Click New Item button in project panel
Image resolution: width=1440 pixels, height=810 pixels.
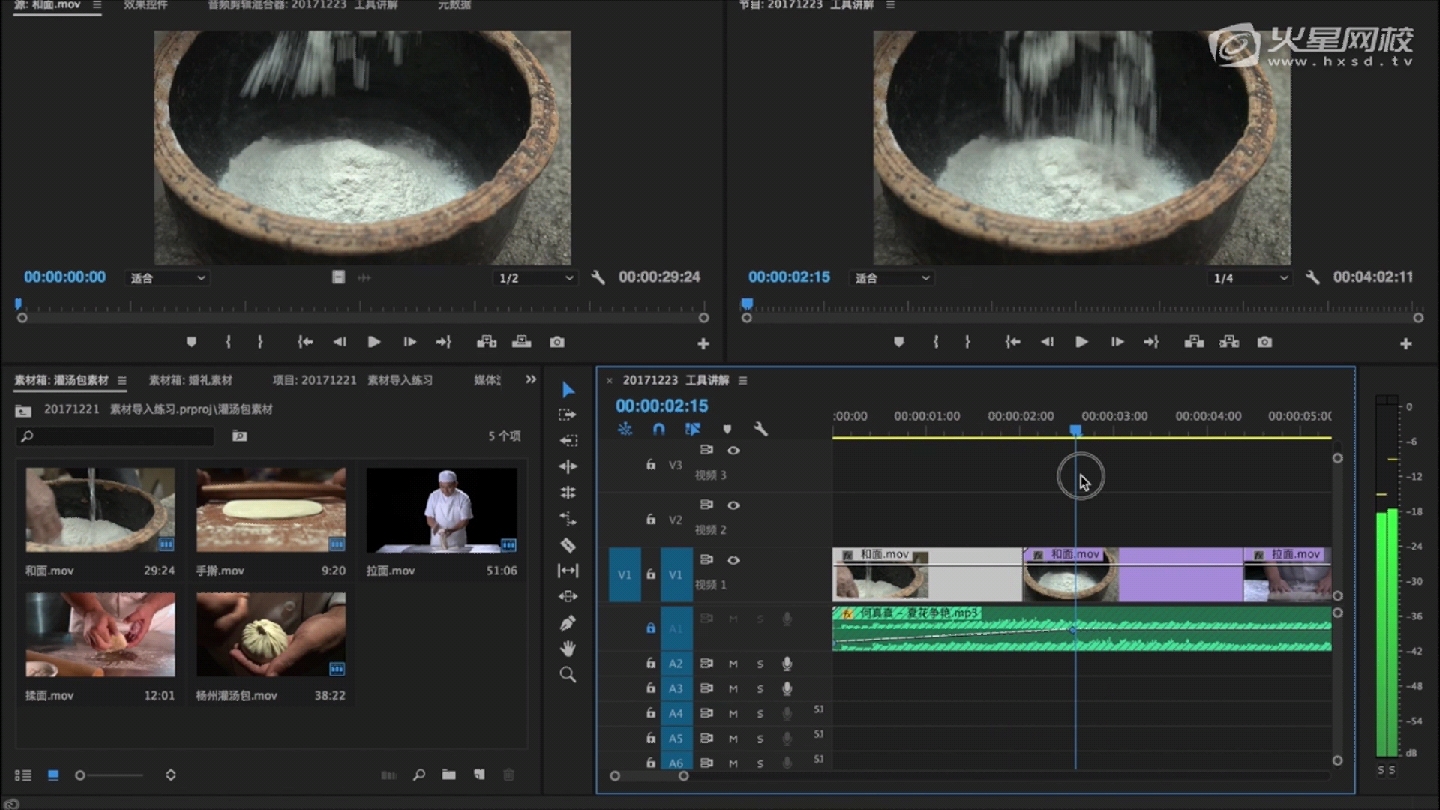coord(479,775)
